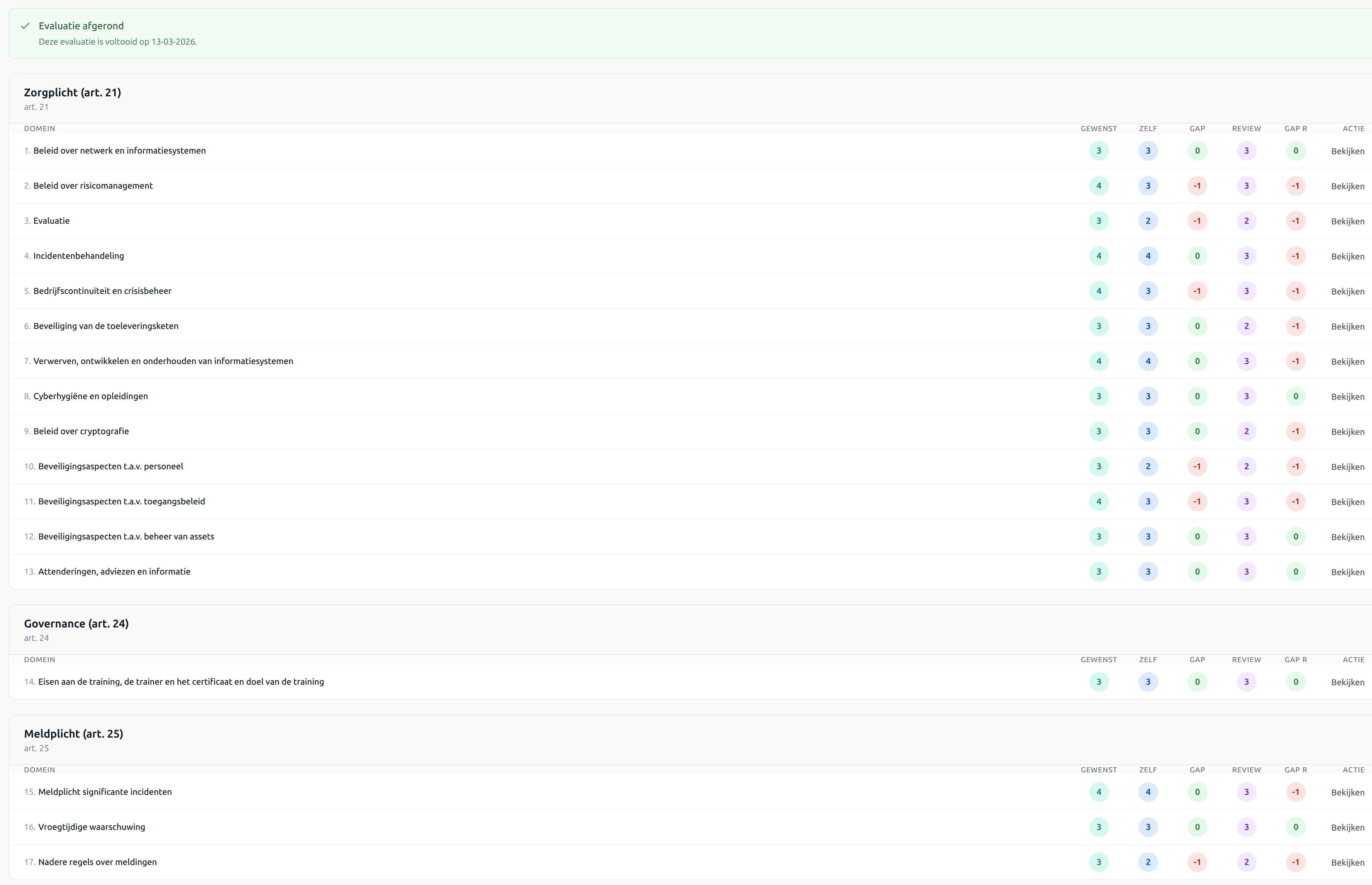Select the Governance (art. 24) section heading
The image size is (1372, 885).
(x=76, y=623)
